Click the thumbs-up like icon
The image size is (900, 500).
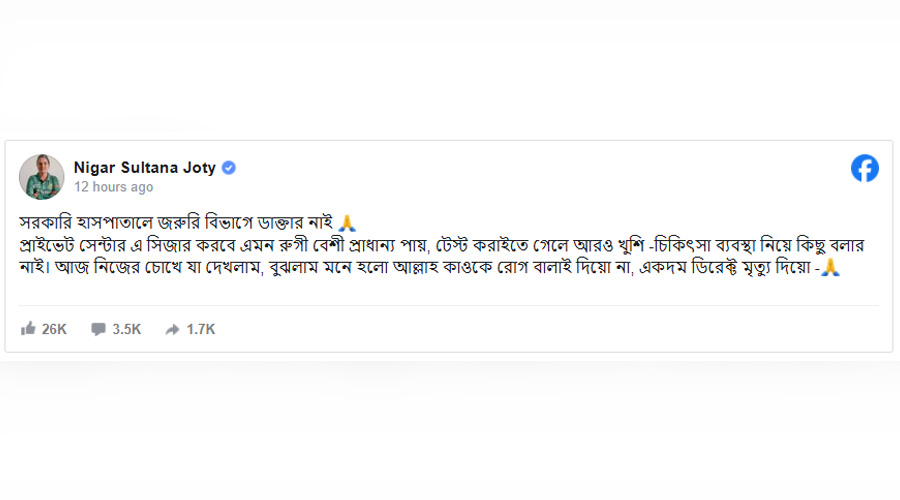[28, 328]
